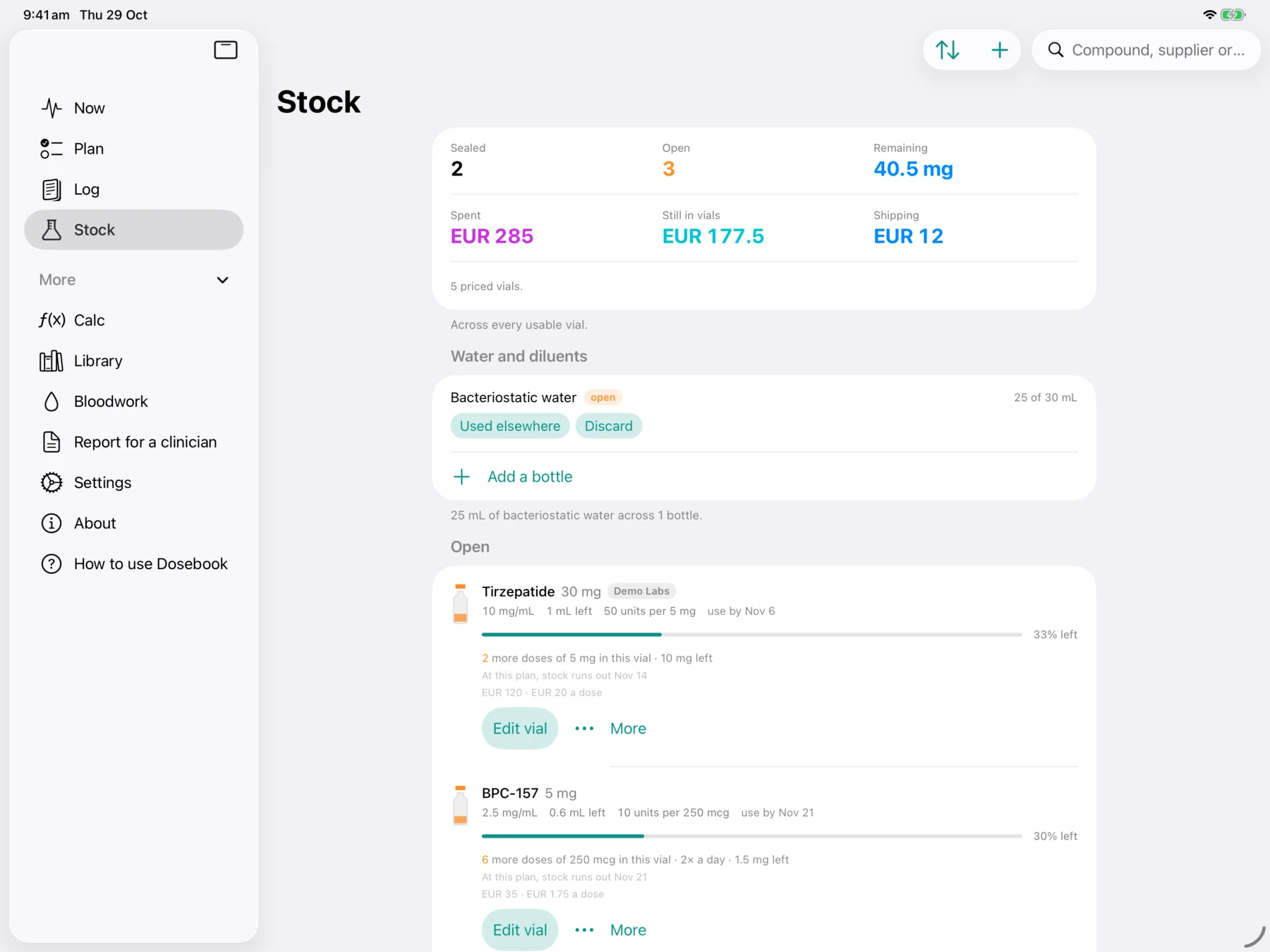Discard the bacteriostatic water bottle
The image size is (1270, 952).
tap(608, 426)
